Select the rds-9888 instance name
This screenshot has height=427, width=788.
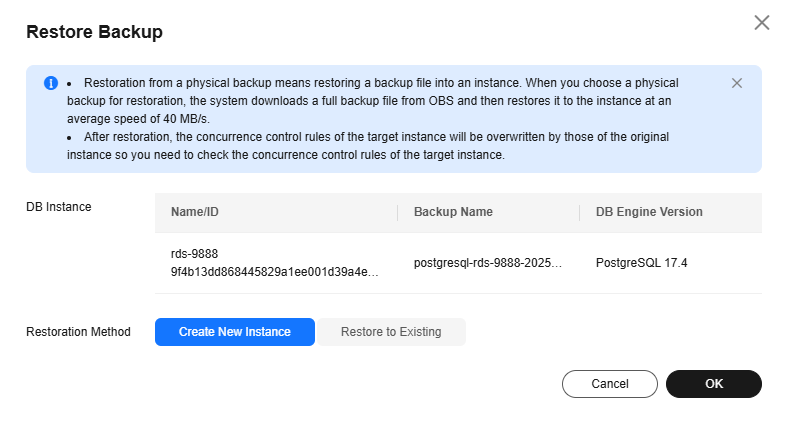(194, 254)
